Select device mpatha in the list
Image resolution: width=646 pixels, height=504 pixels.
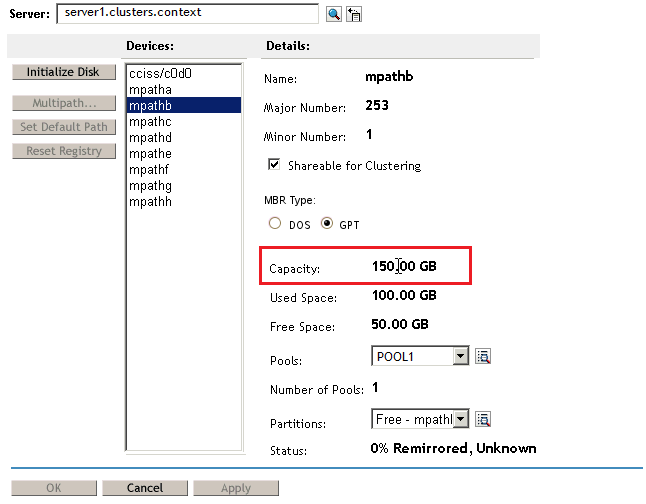[x=184, y=89]
